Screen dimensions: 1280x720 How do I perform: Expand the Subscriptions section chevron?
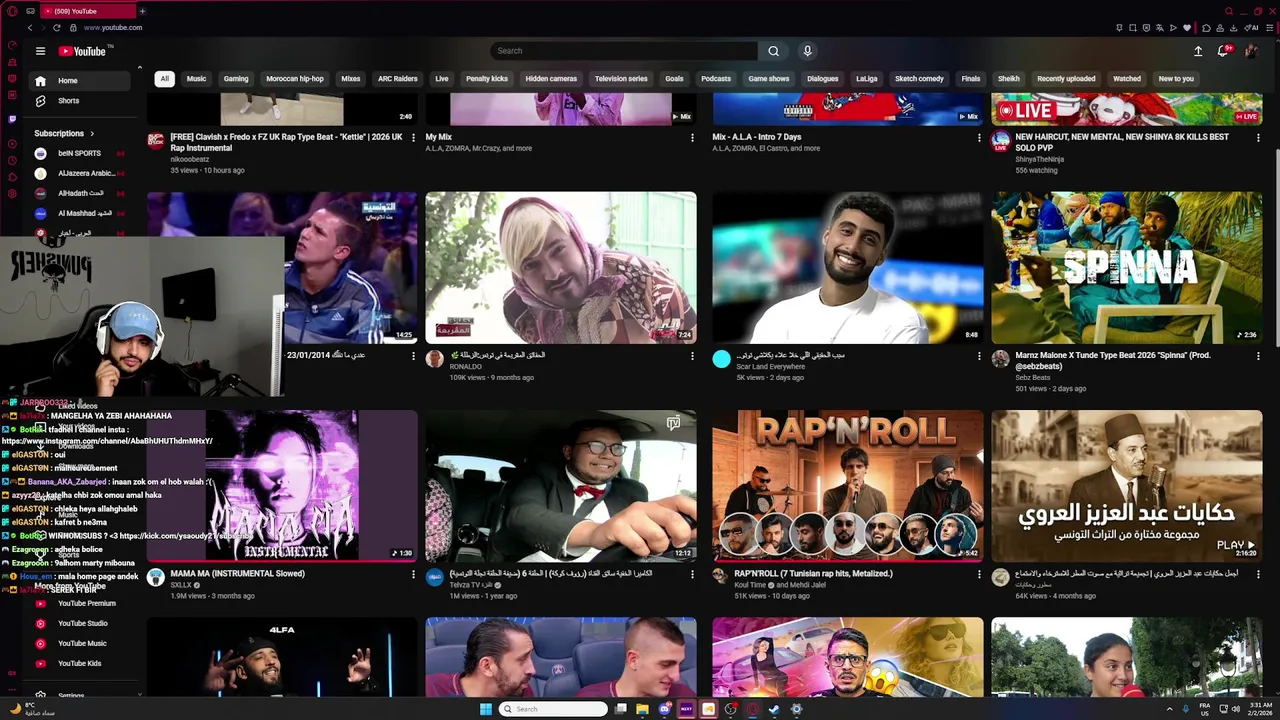click(x=92, y=133)
